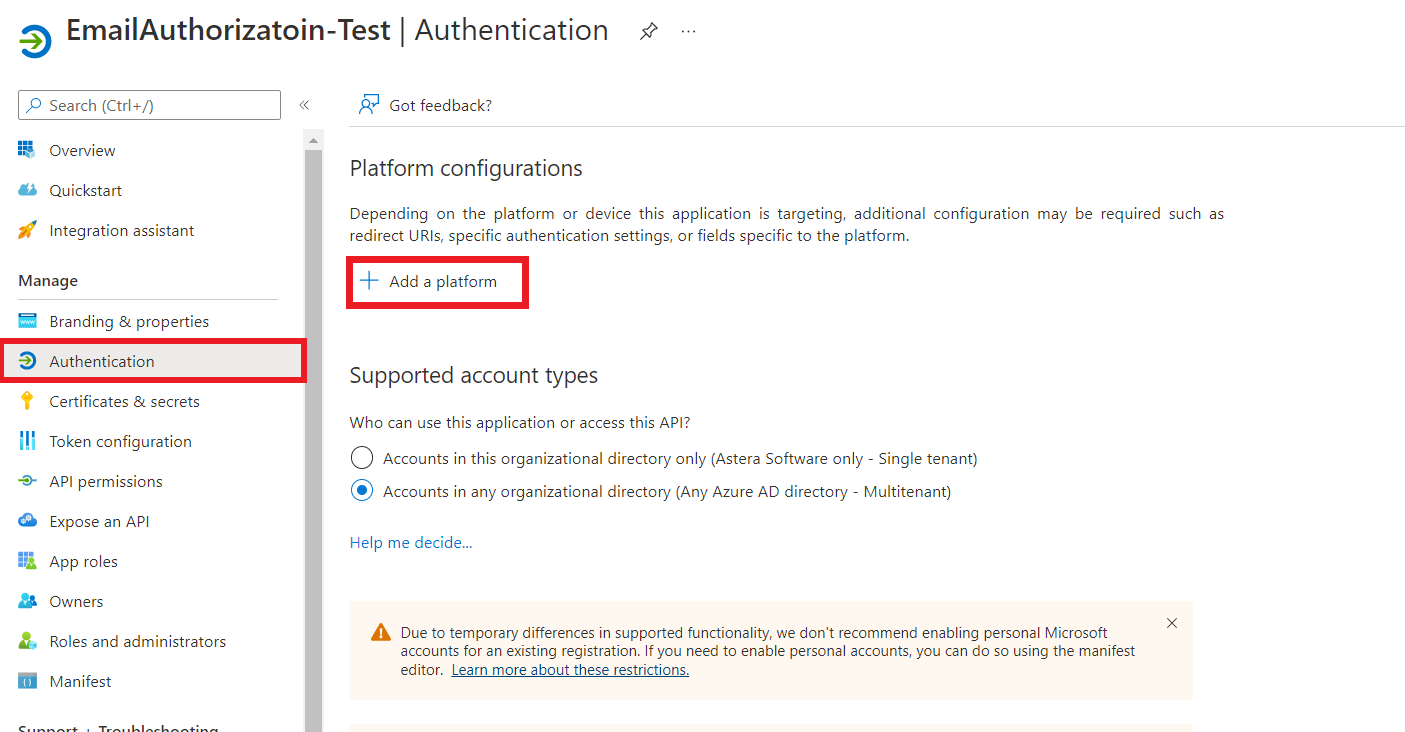This screenshot has width=1405, height=732.
Task: Open the more options ellipsis in header
Action: (x=688, y=31)
